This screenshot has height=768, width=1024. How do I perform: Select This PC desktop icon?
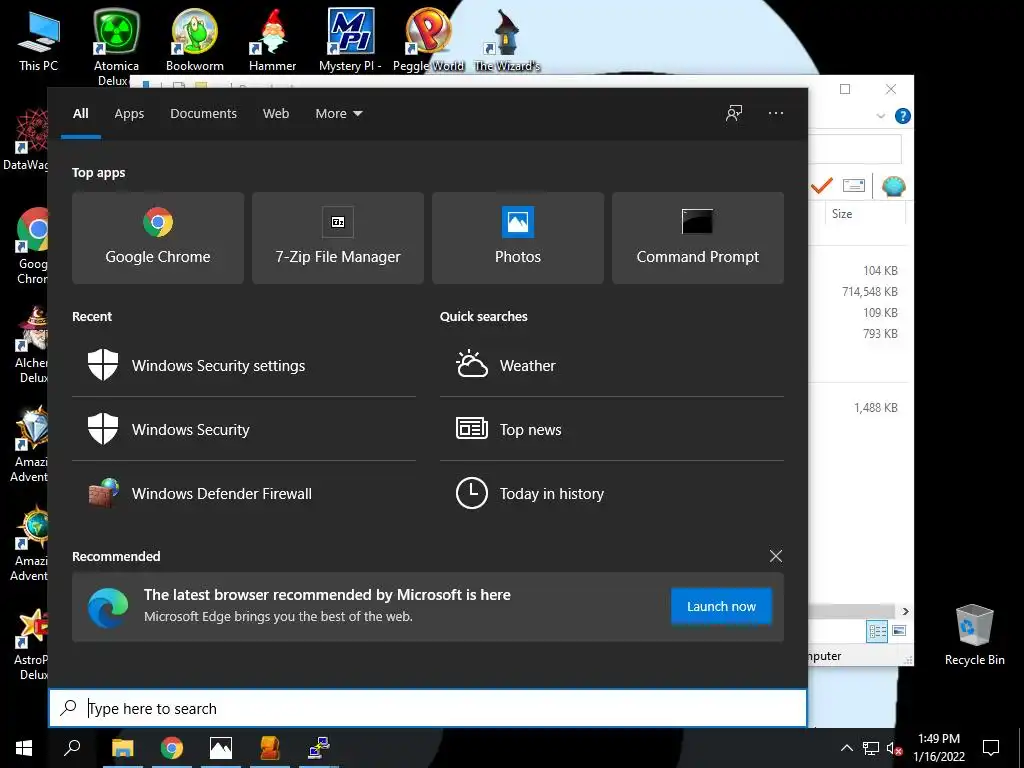(39, 40)
